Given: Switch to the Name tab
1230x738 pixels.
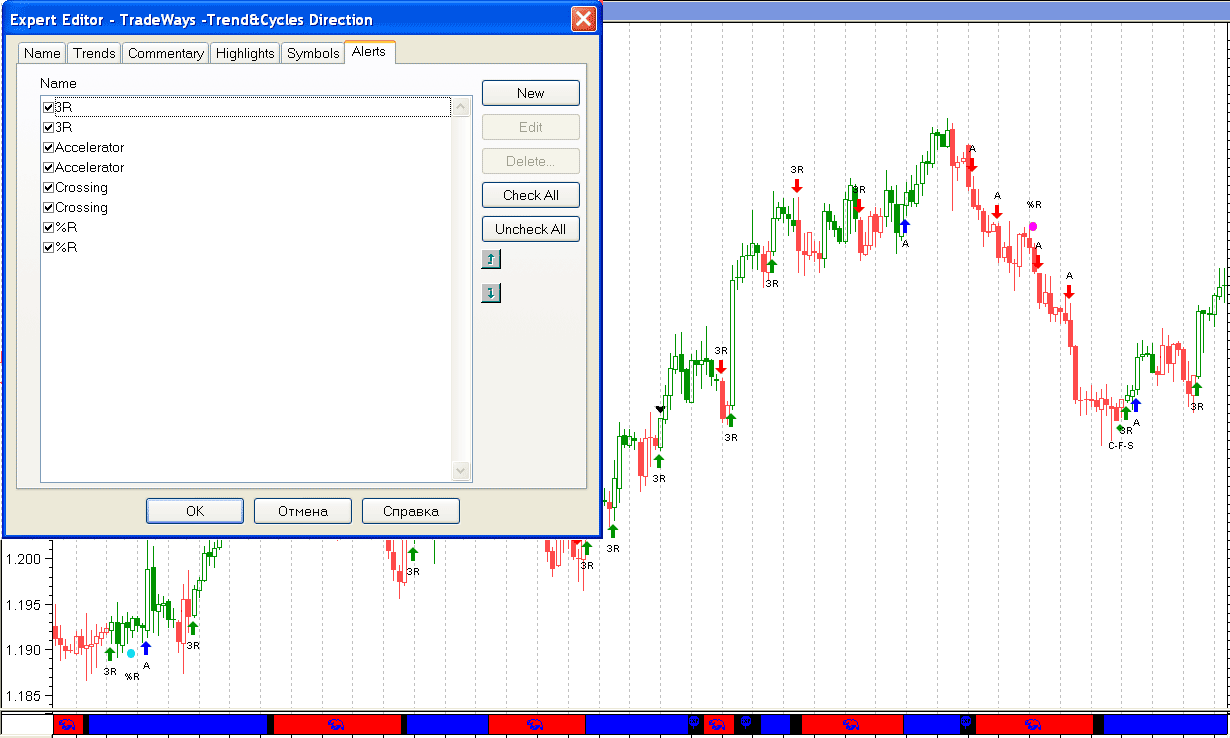Looking at the screenshot, I should click(x=42, y=53).
